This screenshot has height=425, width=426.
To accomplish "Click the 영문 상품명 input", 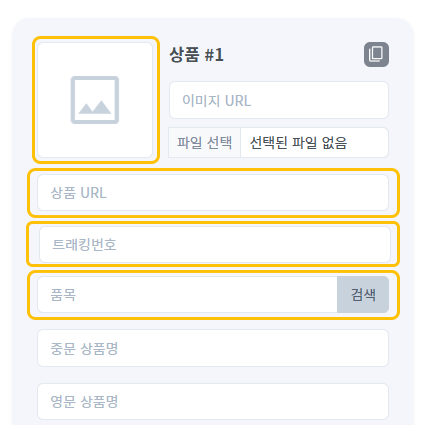I will [x=213, y=401].
